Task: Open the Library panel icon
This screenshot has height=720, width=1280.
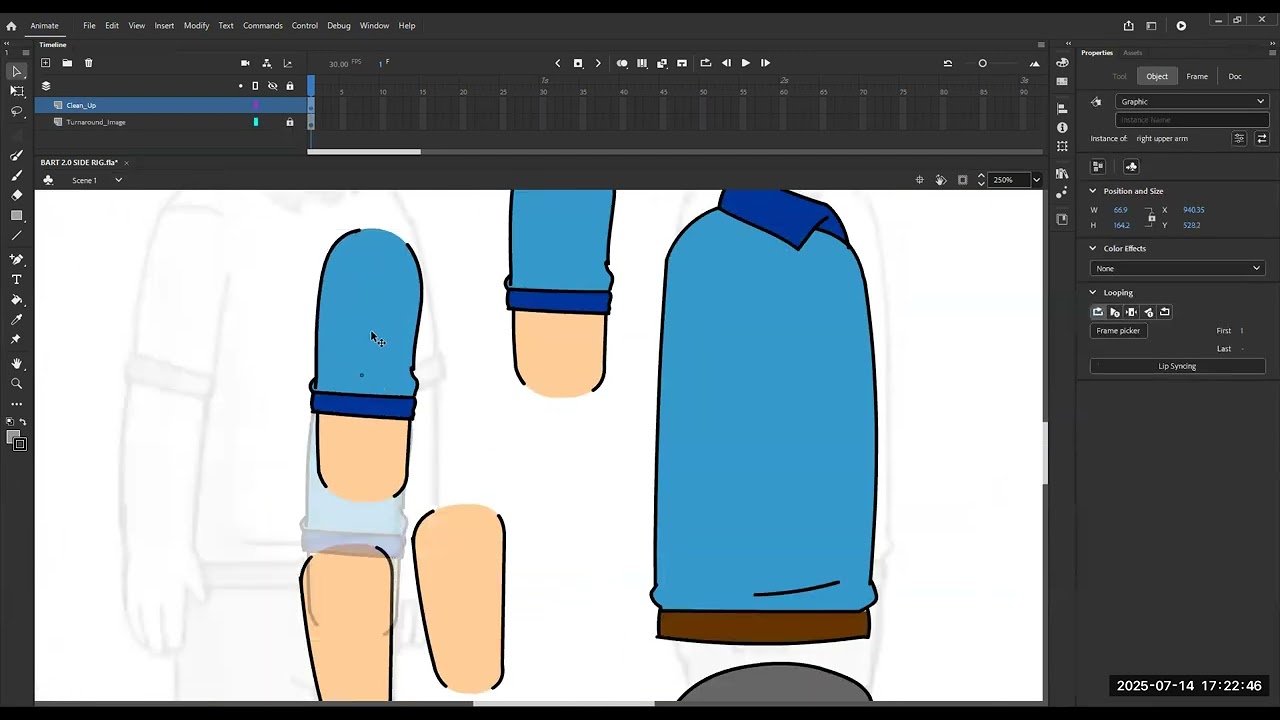Action: click(1062, 174)
